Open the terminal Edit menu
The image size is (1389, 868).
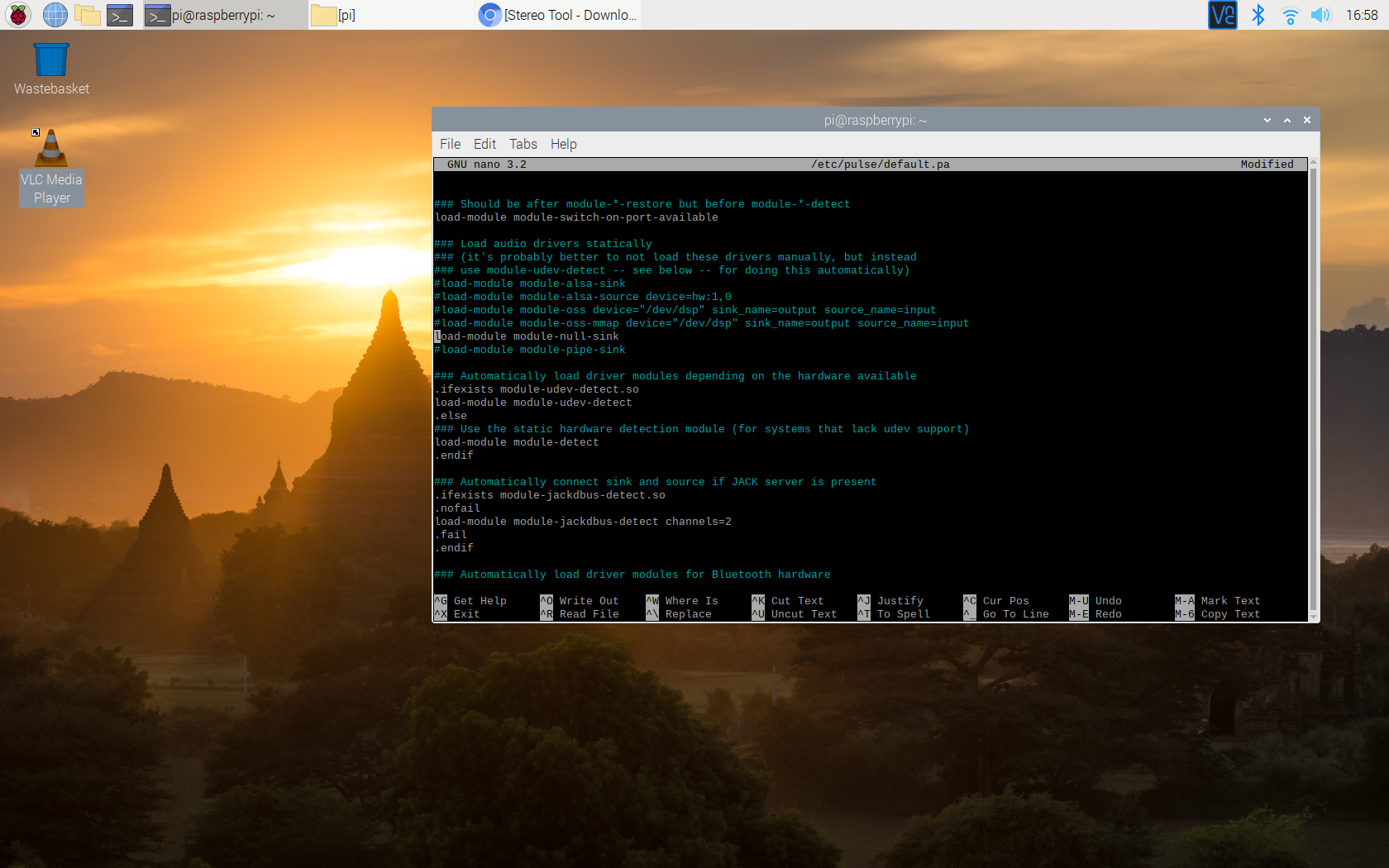coord(484,144)
